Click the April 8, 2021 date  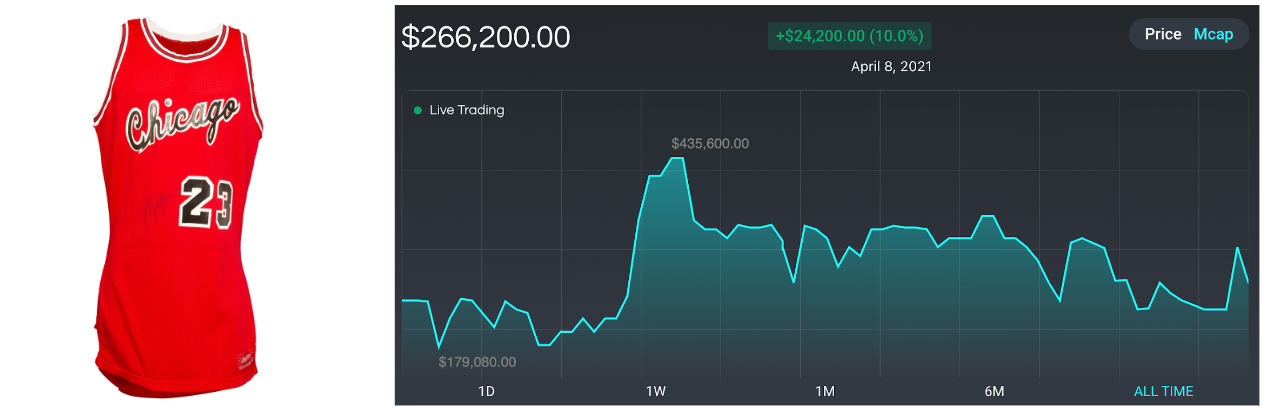pos(892,66)
